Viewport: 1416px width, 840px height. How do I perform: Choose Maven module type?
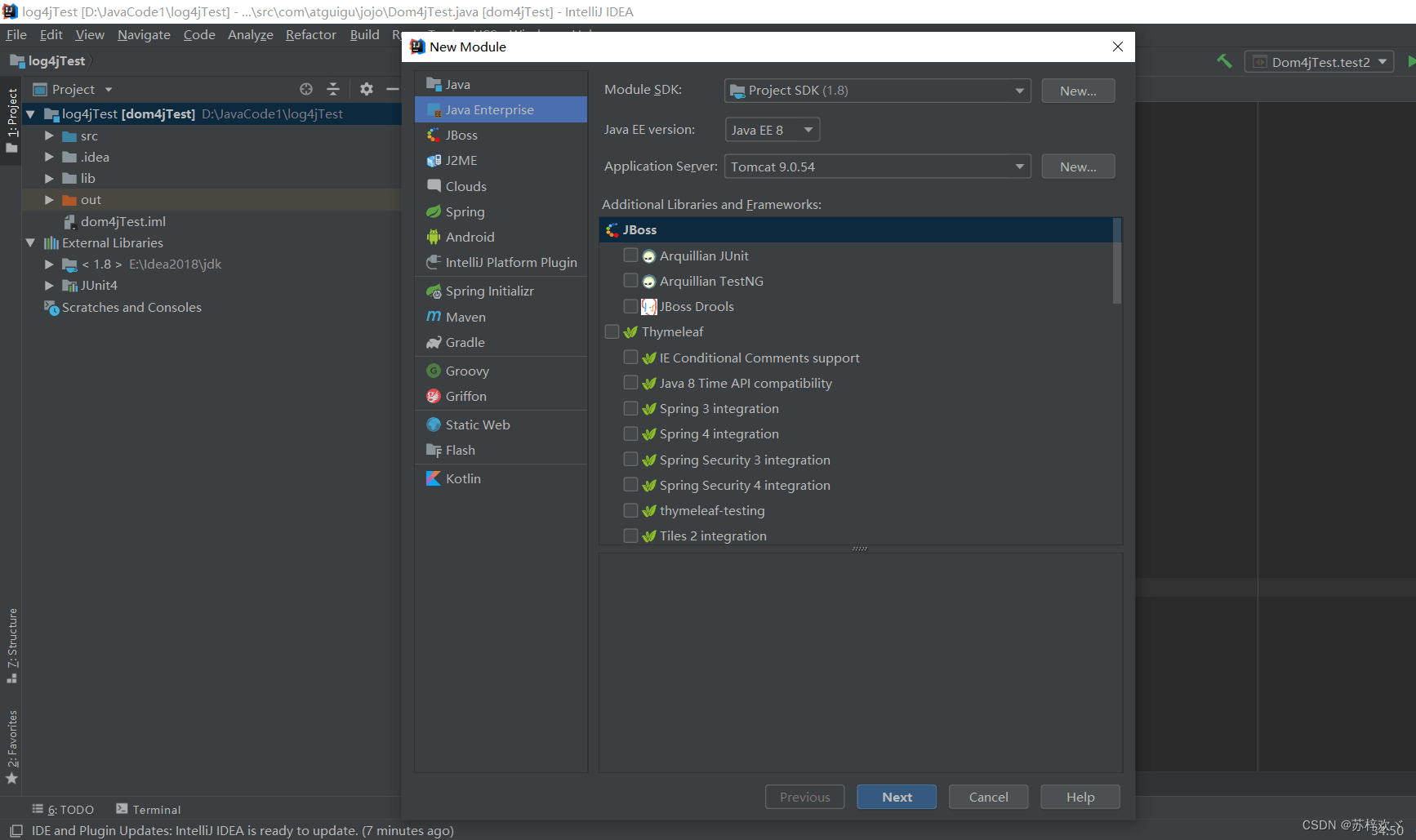point(501,317)
